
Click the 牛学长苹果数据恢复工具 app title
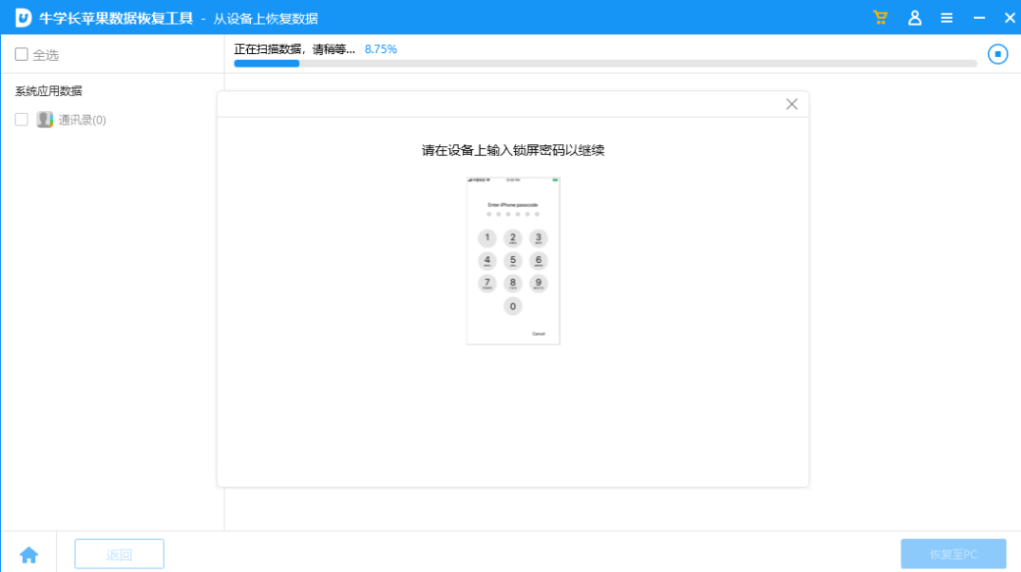tap(116, 18)
